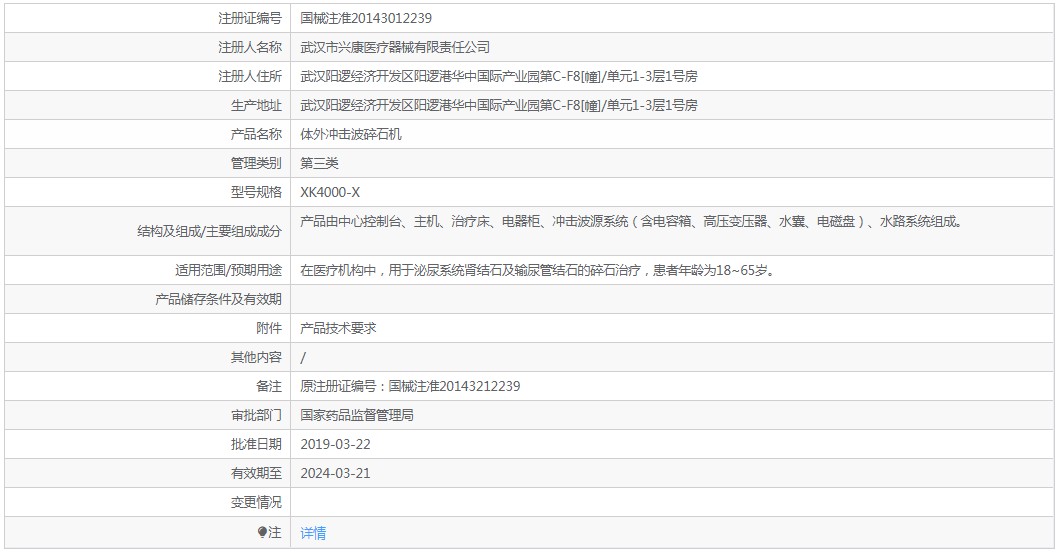Click the 注册人住所 label
This screenshot has width=1059, height=552.
click(250, 76)
